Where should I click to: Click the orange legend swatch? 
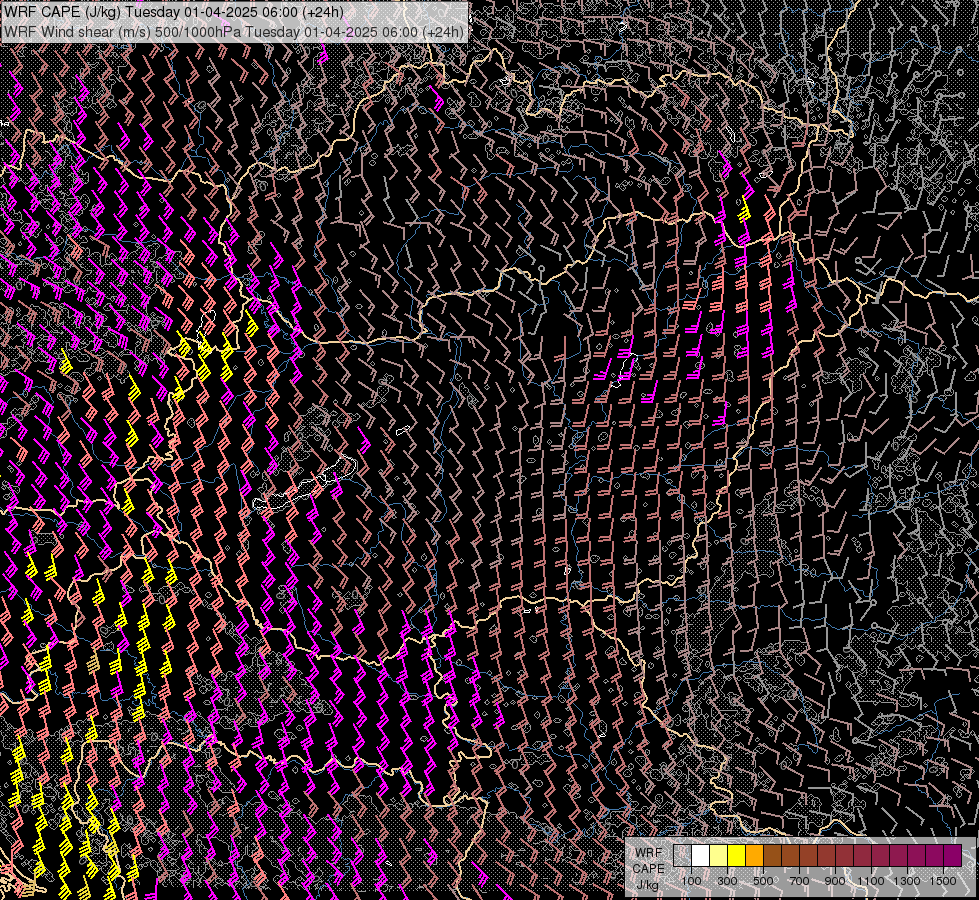tap(754, 855)
